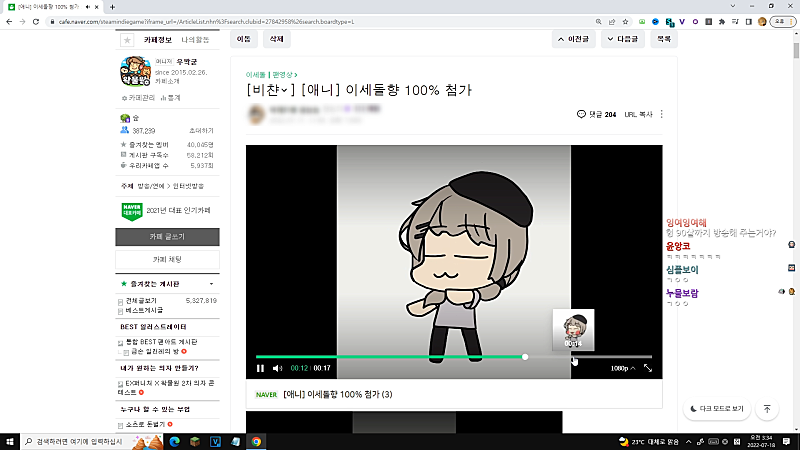Open a new browser tab
Viewport: 800px width, 450px height.
112,7
